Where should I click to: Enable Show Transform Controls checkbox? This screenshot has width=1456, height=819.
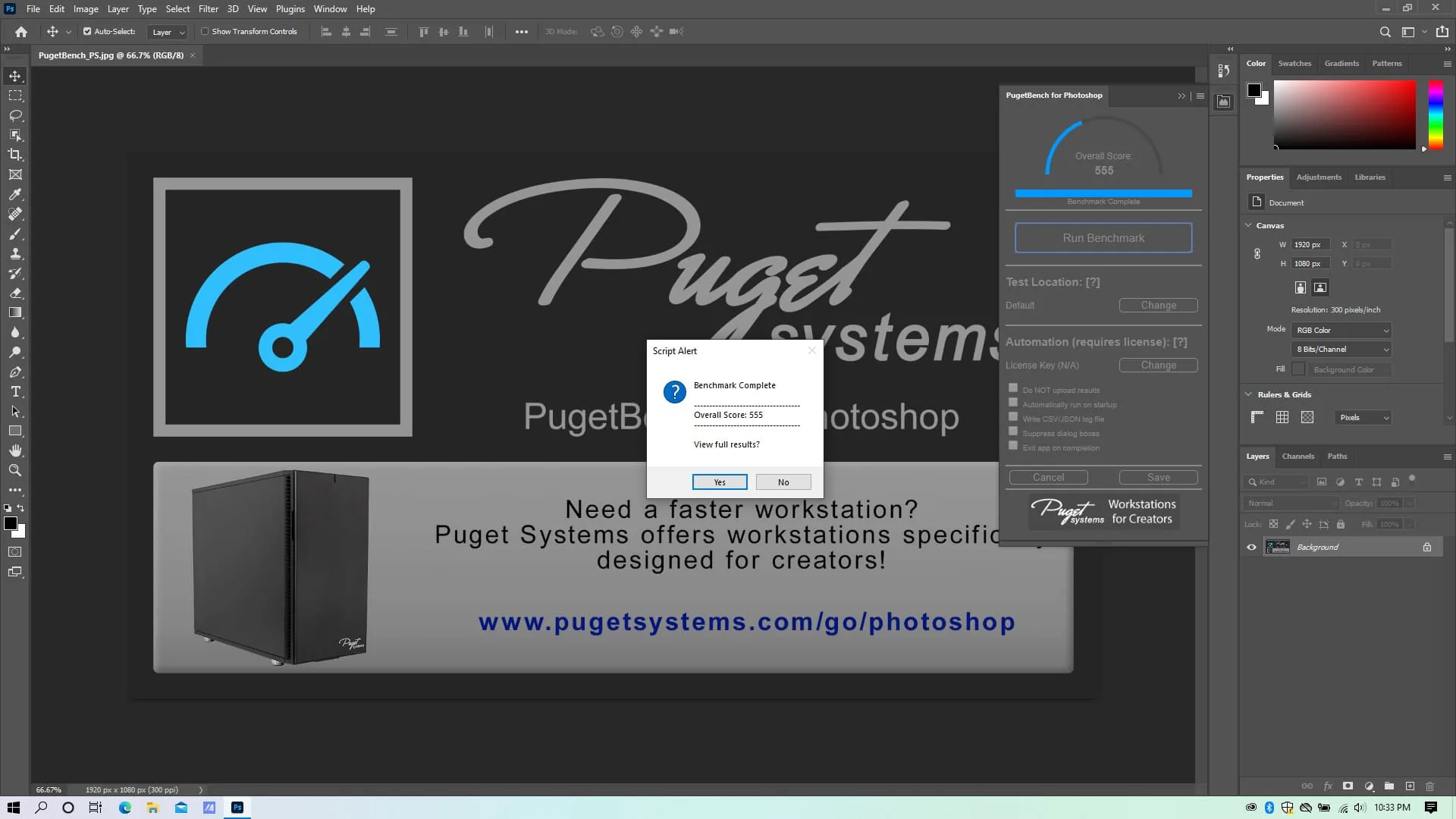(205, 32)
